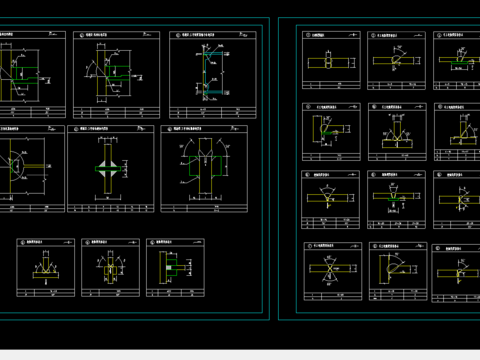This screenshot has width=480, height=360.
Task: Select the T-joint detail with double bevel angles
Action: point(397,132)
